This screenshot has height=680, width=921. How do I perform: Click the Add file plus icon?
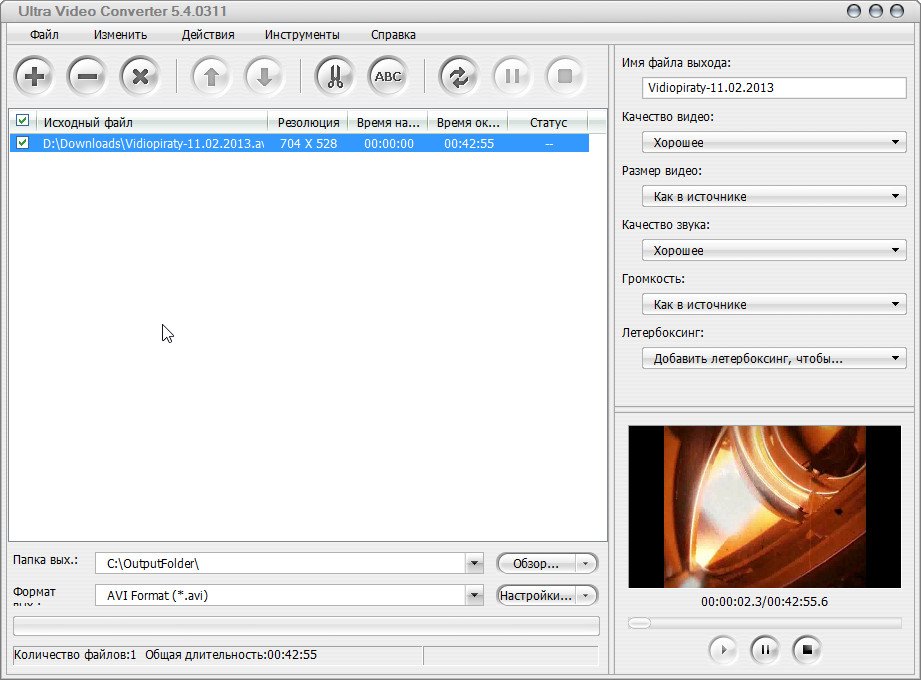click(35, 76)
